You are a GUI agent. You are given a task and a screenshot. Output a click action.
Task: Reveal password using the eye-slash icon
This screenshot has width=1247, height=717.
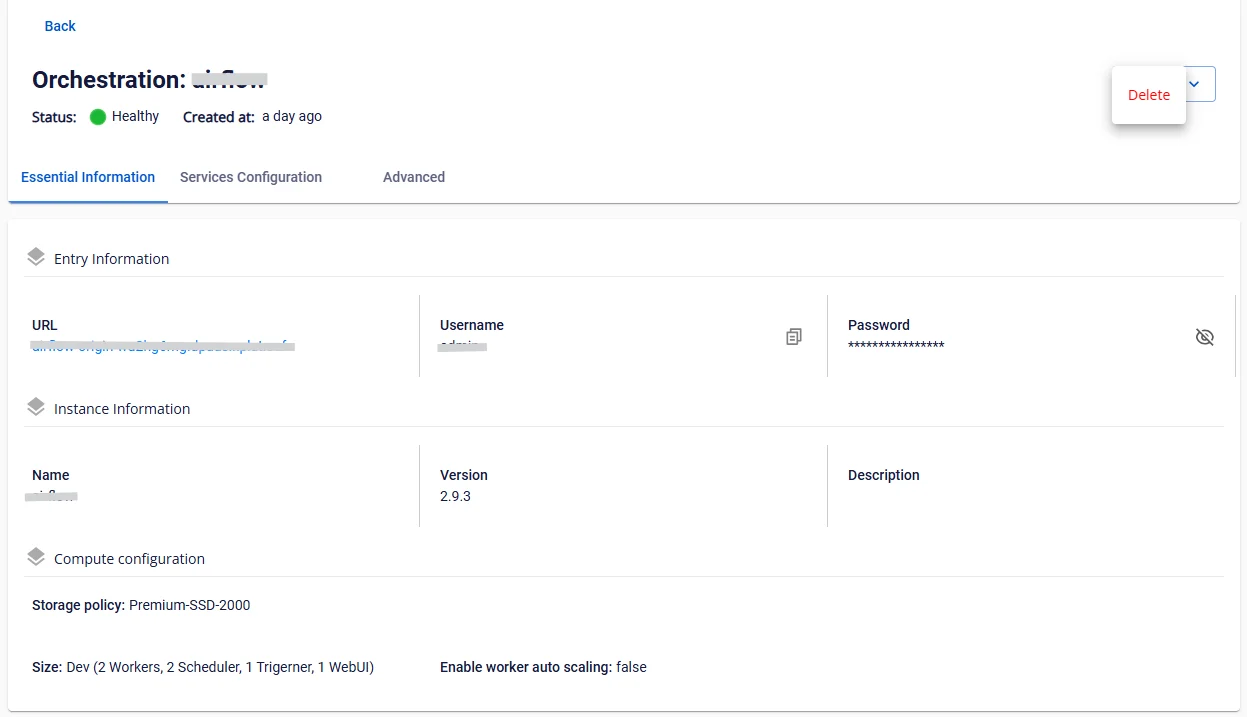tap(1205, 337)
